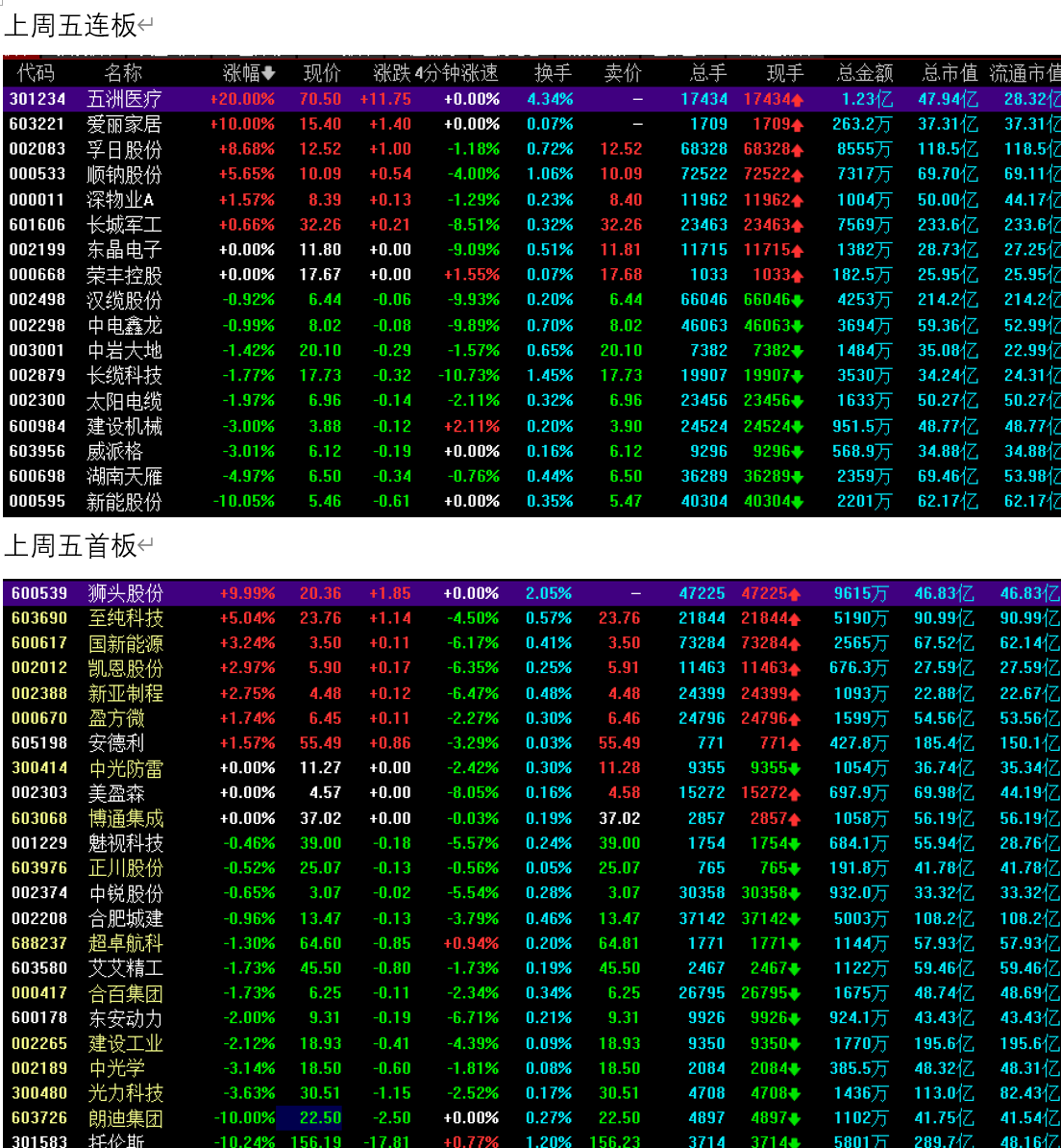Select stock 太阳电缆
Viewport: 1061px width, 1148px height.
click(124, 401)
